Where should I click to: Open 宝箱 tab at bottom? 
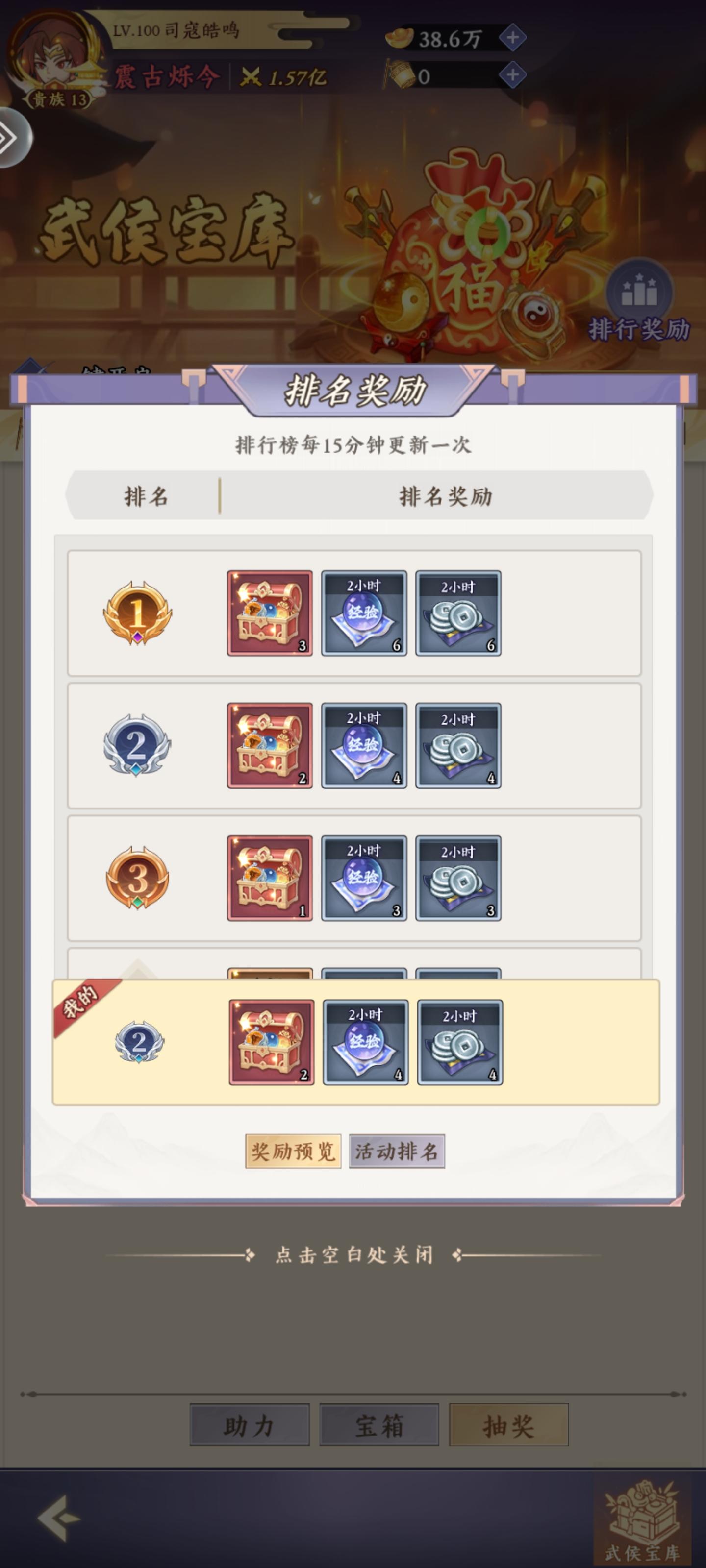(x=379, y=1425)
